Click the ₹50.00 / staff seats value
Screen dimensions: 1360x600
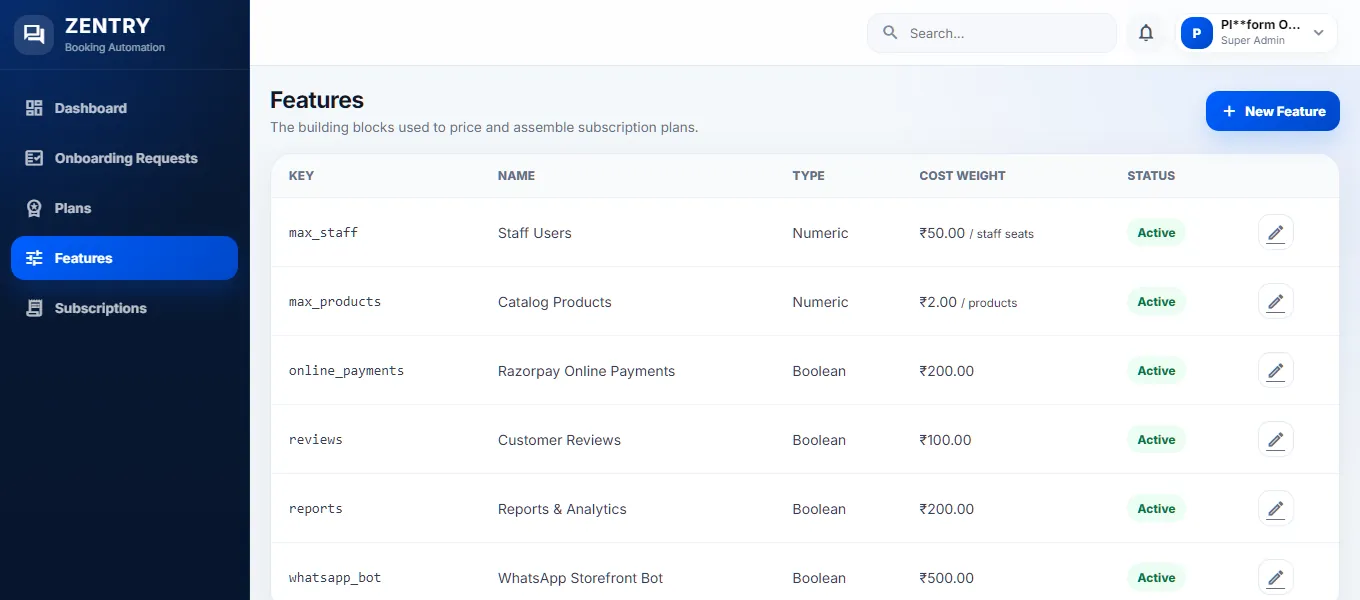click(x=976, y=233)
